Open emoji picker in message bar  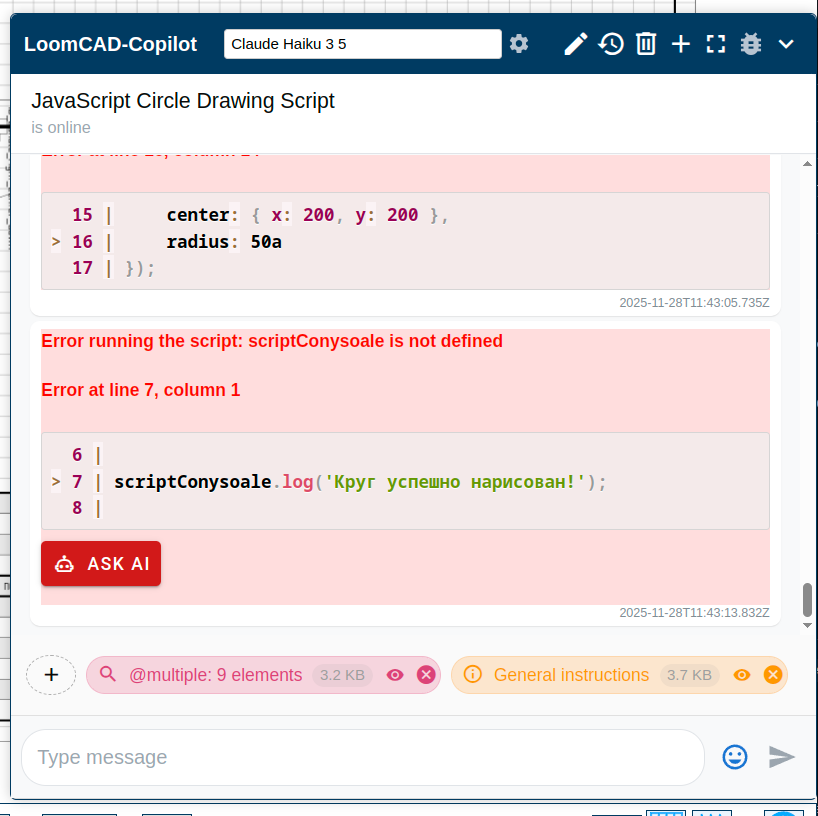(734, 757)
